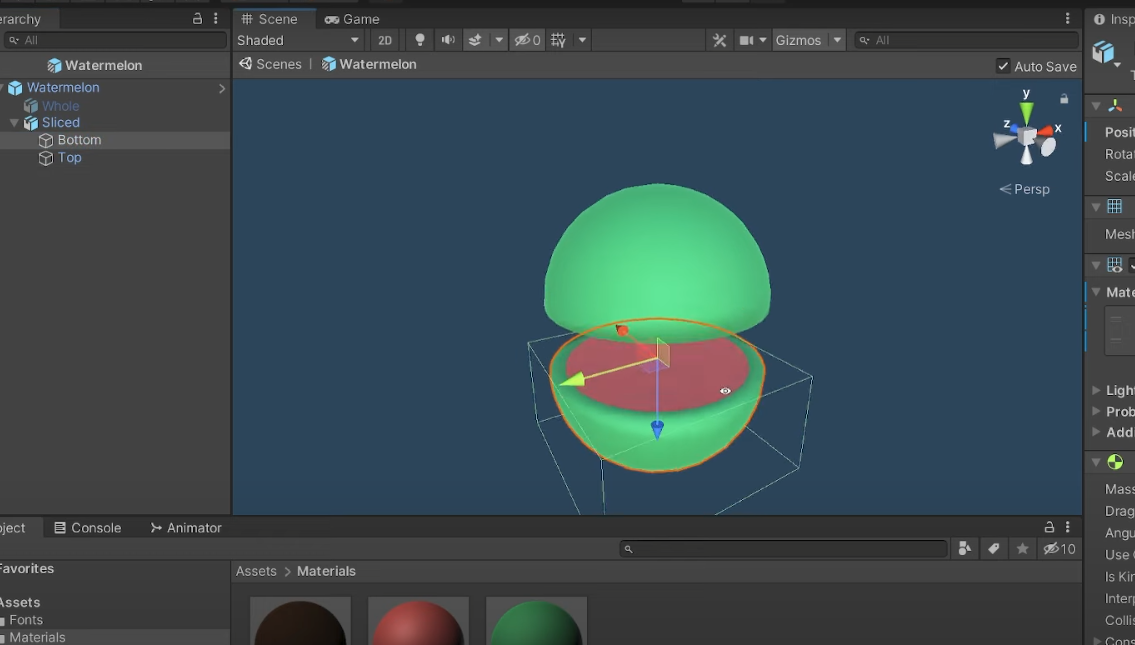This screenshot has height=645, width=1135.
Task: Click the favorites star icon in project panel
Action: click(1022, 549)
